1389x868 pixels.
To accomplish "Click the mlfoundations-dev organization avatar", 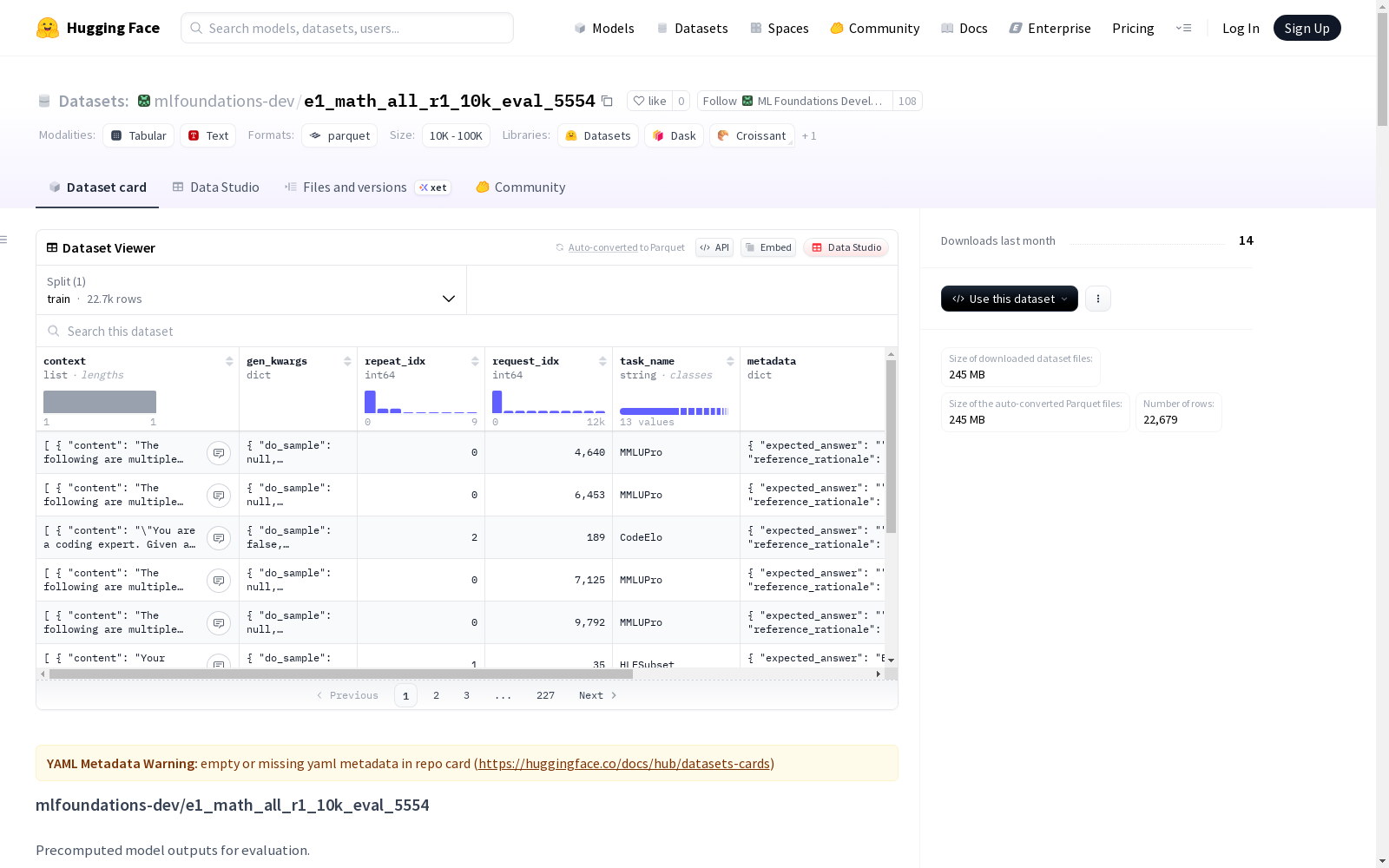I will tap(144, 101).
